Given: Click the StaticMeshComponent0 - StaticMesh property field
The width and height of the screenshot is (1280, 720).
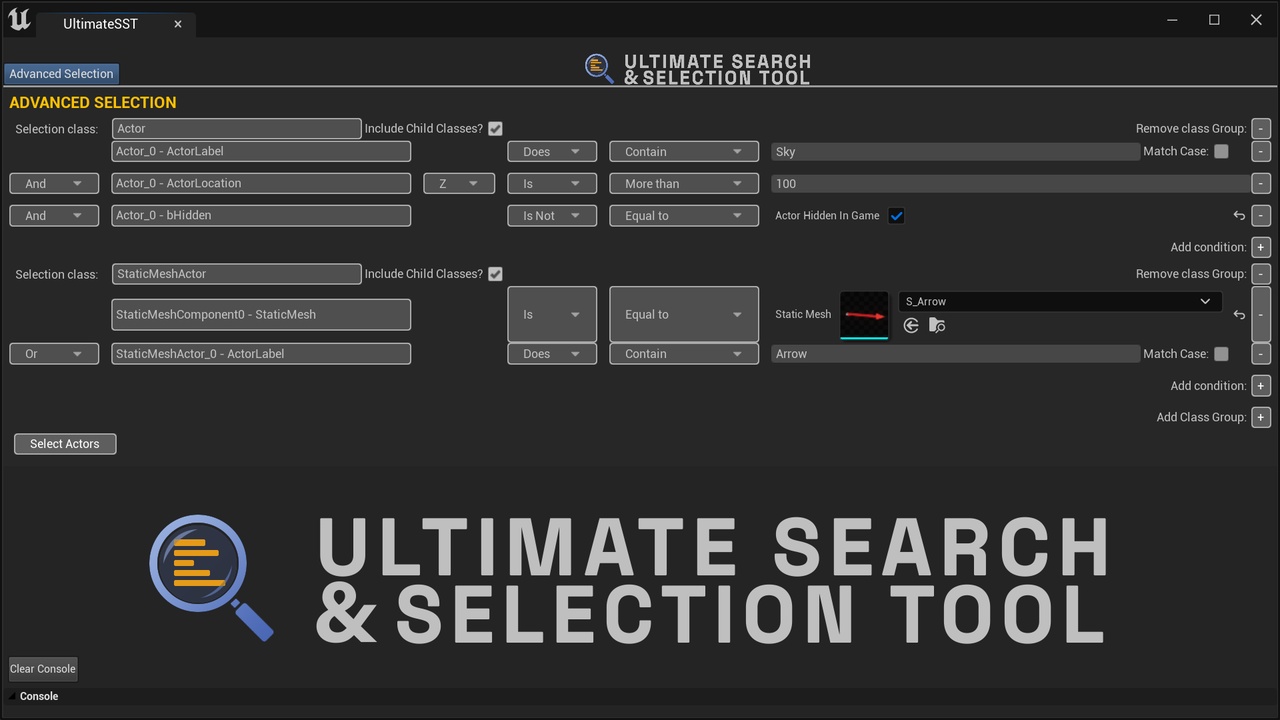Looking at the screenshot, I should coord(261,314).
